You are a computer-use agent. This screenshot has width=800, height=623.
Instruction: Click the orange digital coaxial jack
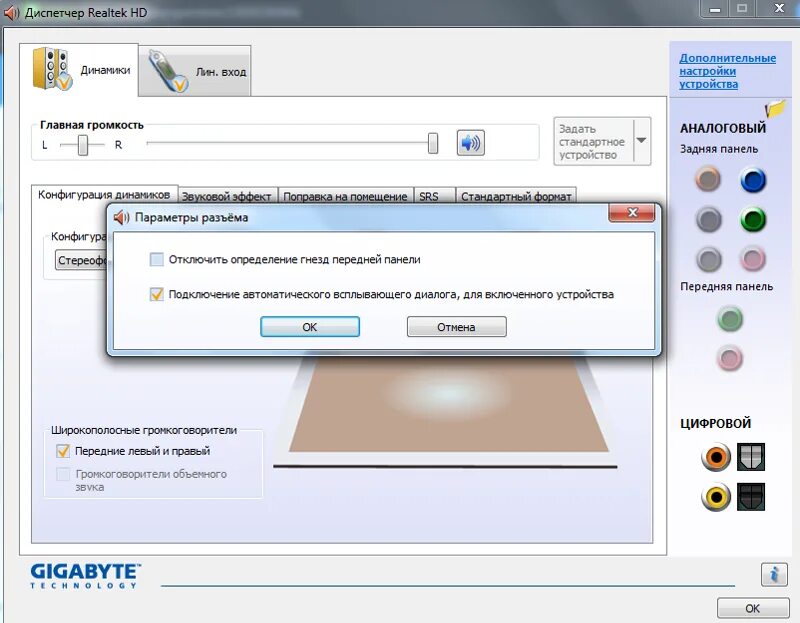[716, 457]
